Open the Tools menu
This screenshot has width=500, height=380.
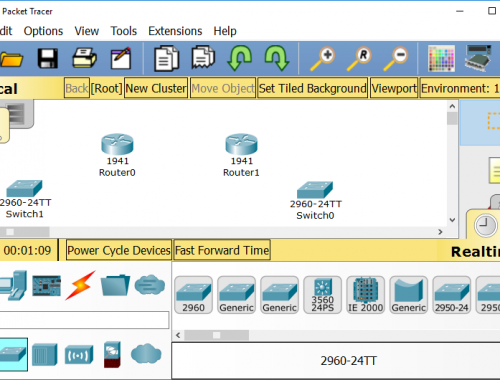pyautogui.click(x=124, y=31)
